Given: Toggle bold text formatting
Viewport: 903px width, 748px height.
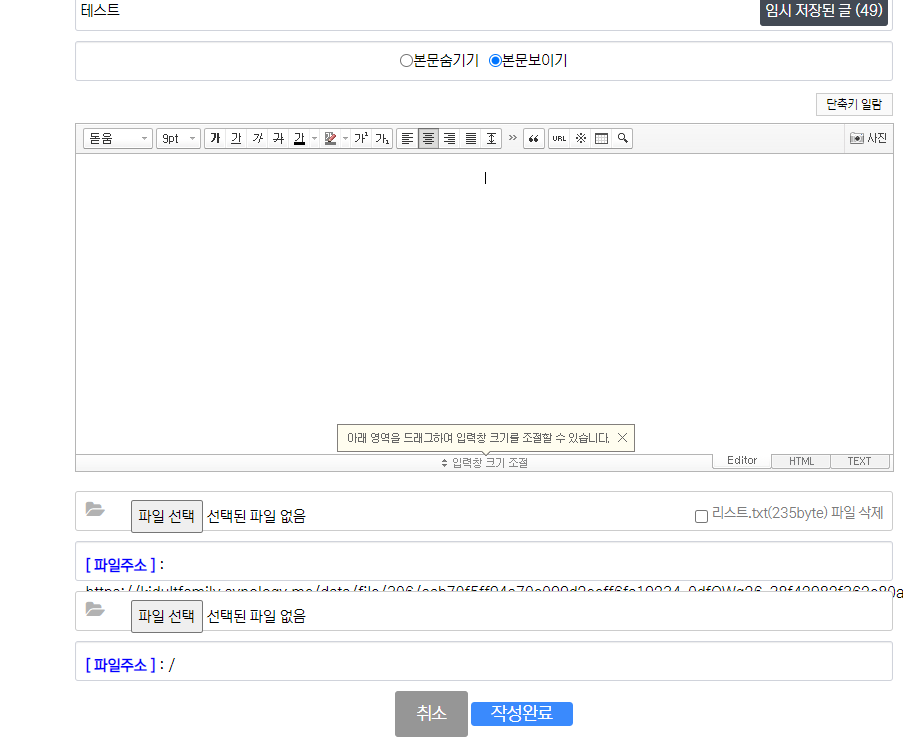Looking at the screenshot, I should pos(215,139).
